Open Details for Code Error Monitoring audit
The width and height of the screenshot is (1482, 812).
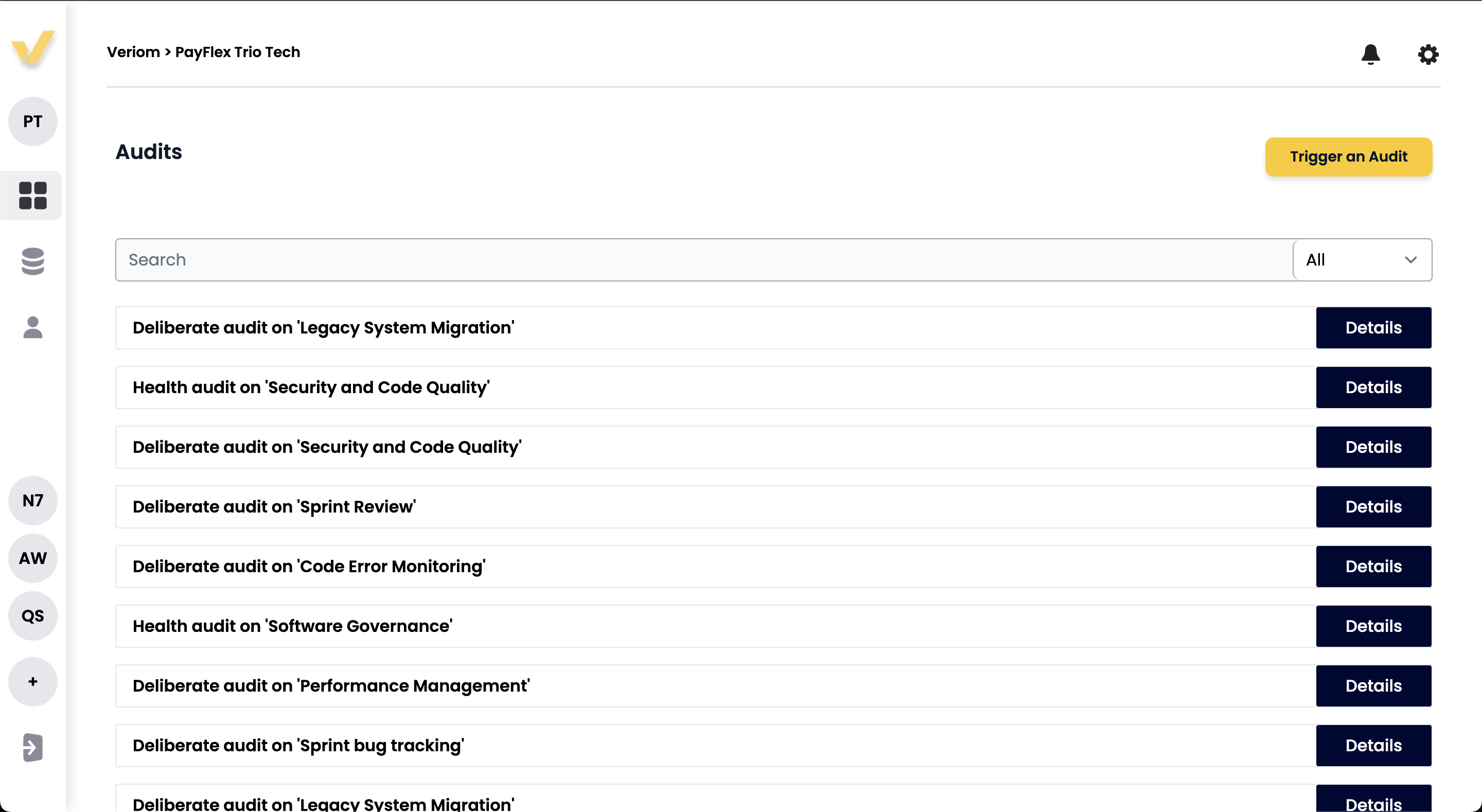1373,566
